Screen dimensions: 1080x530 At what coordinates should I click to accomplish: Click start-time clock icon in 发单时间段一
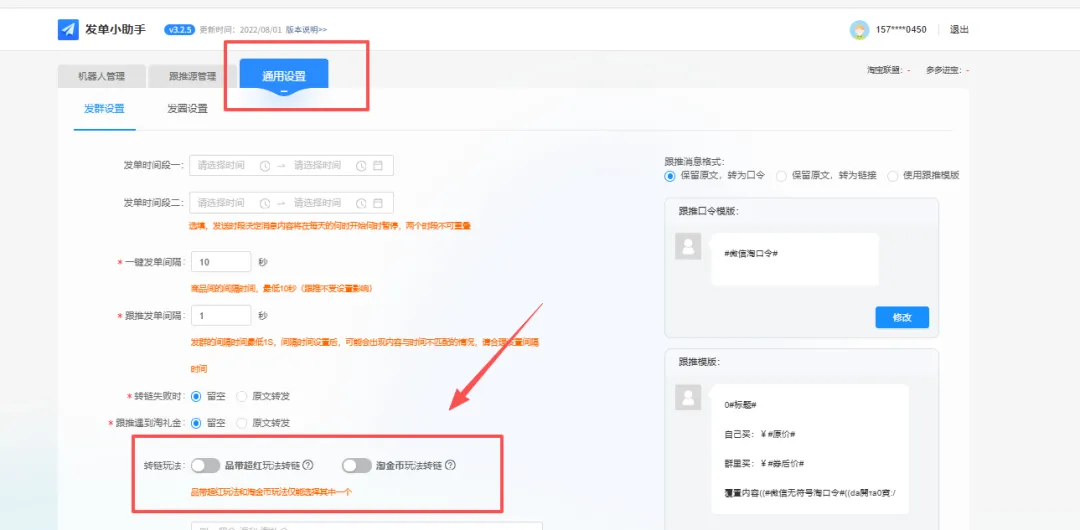pos(265,165)
